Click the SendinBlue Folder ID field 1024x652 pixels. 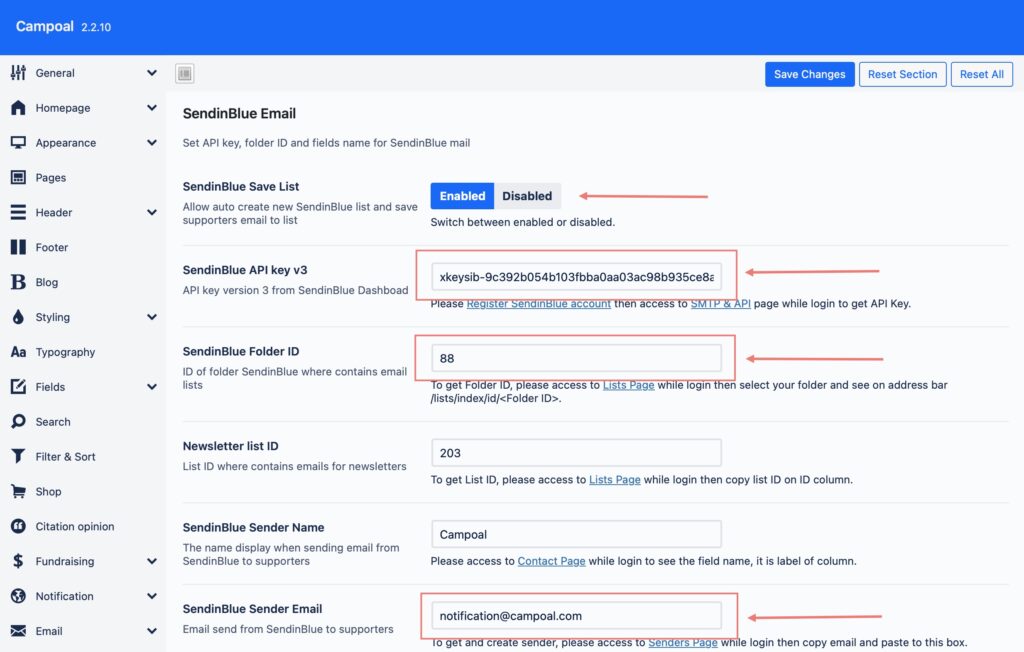coord(576,358)
